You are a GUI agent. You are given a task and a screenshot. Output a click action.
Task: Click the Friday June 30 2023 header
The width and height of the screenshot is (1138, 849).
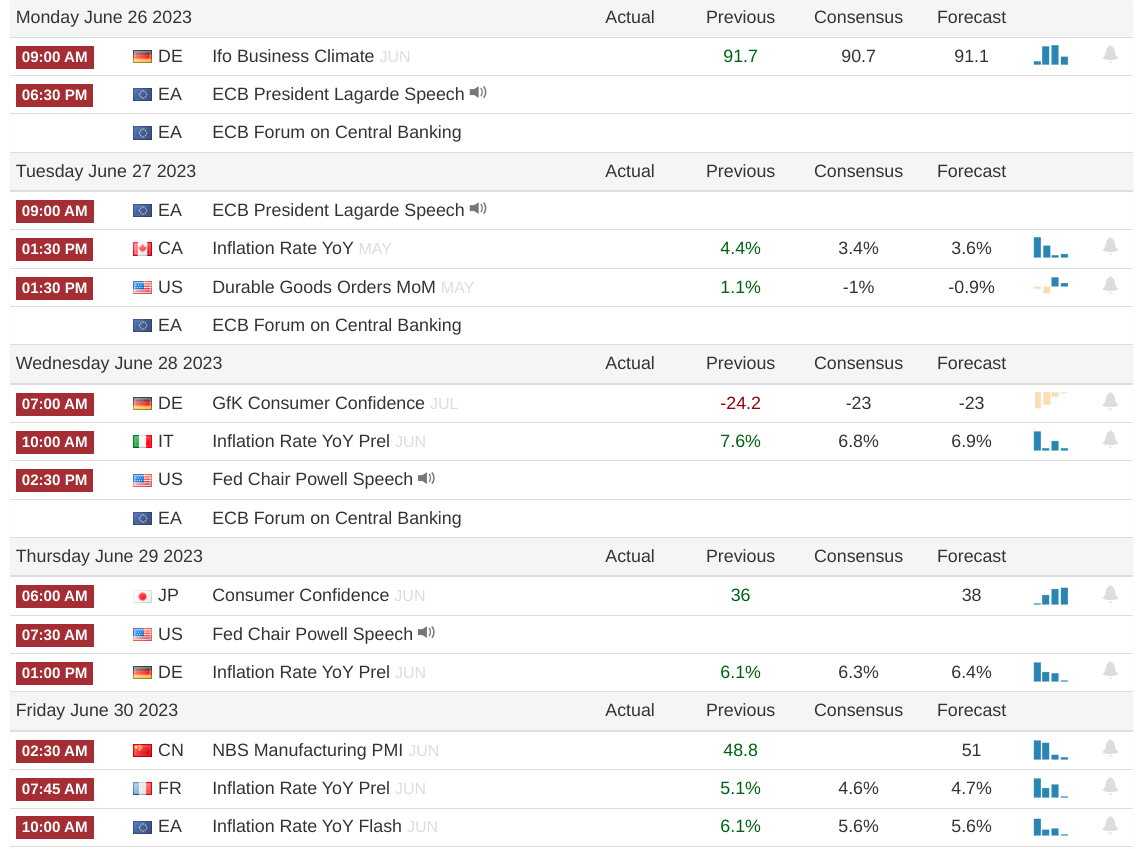[97, 710]
